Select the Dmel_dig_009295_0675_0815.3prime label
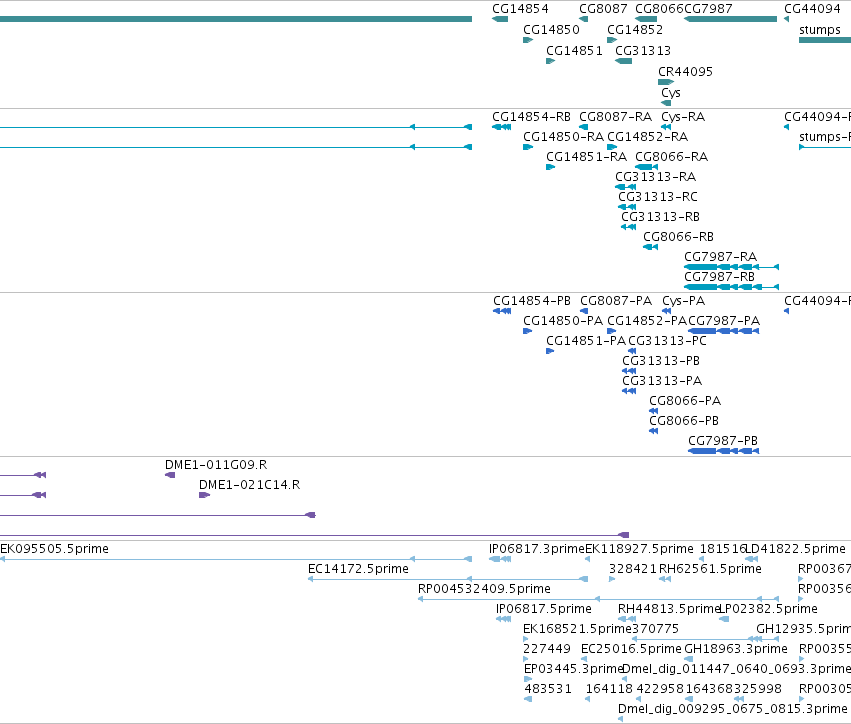This screenshot has height=724, width=851. [733, 709]
